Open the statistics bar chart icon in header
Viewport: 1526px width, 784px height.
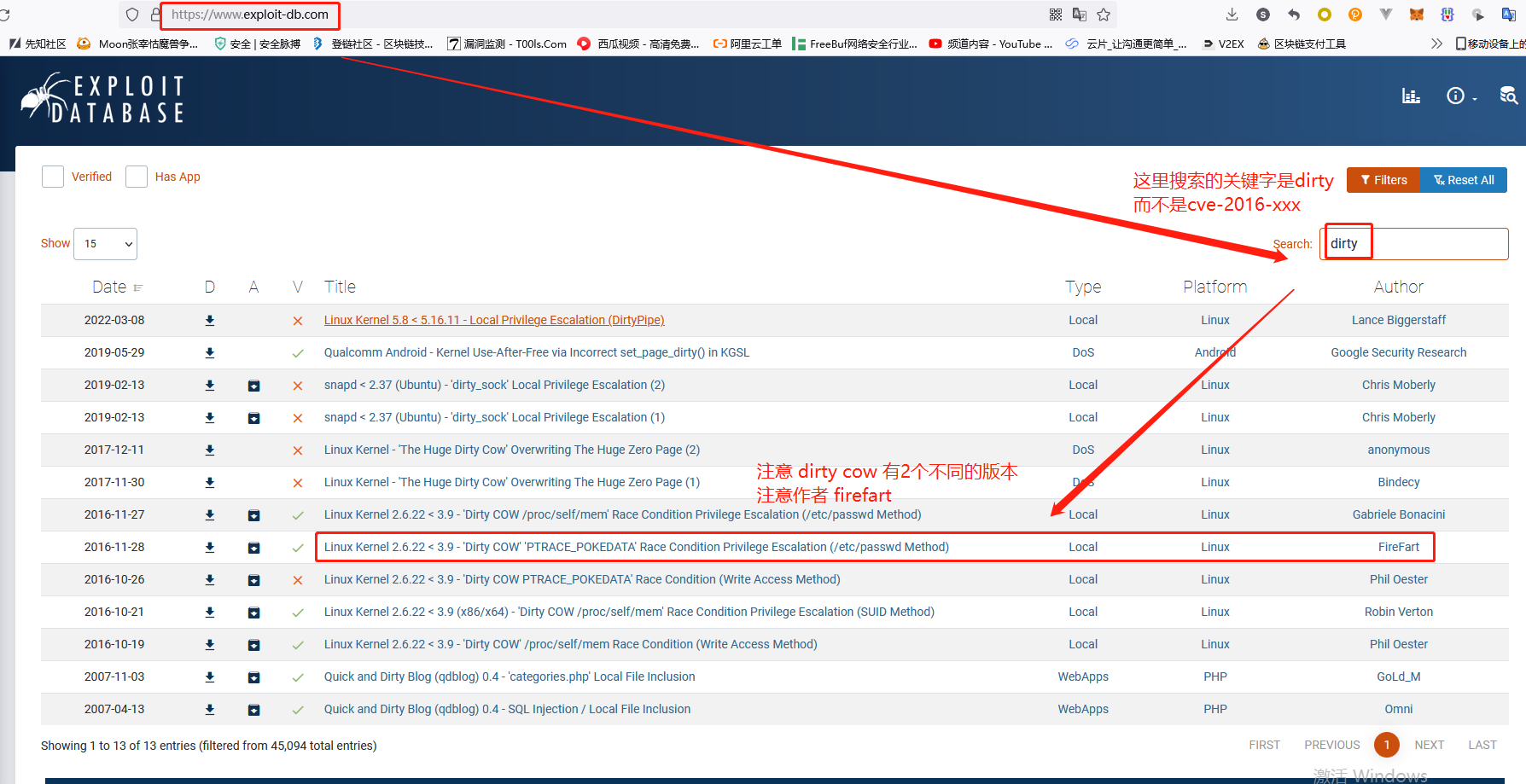1411,96
